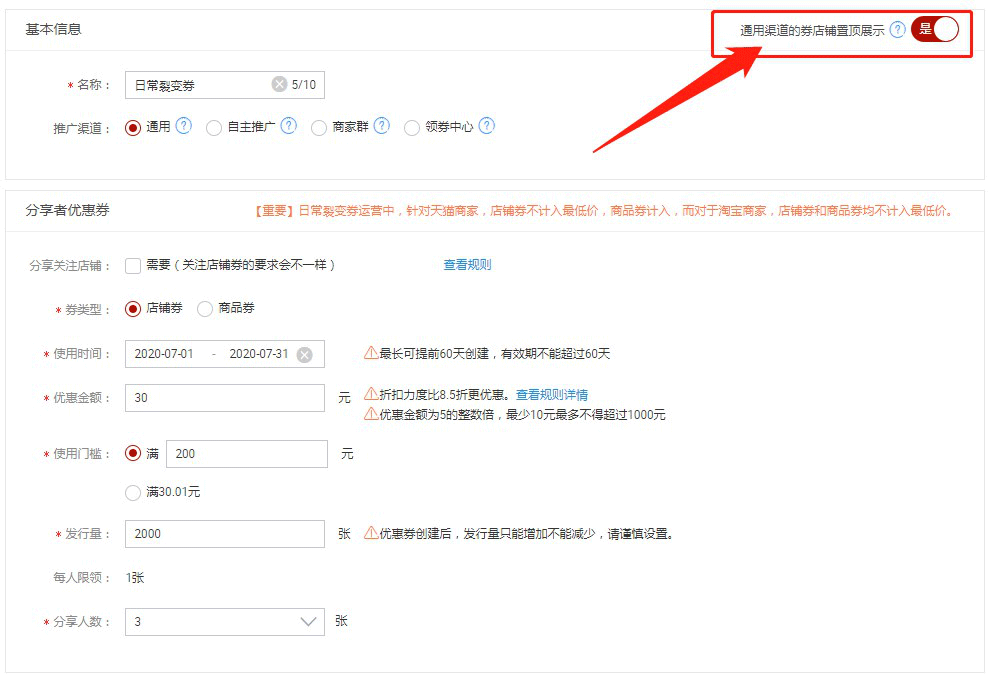Expand the 分享人数 dropdown
This screenshot has height=676, width=991.
pyautogui.click(x=309, y=622)
